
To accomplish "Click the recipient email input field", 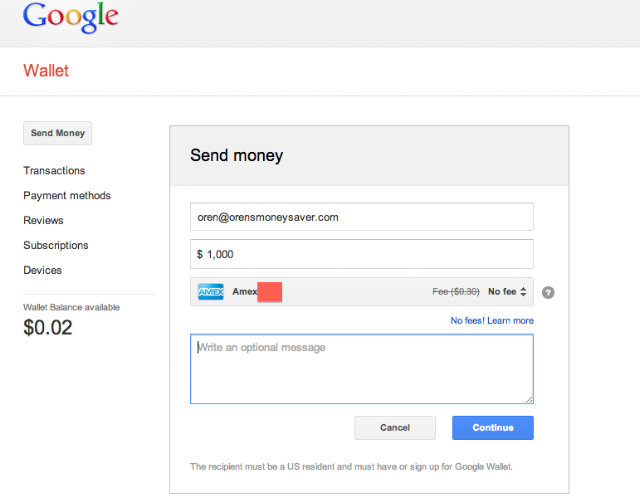I will [x=362, y=217].
